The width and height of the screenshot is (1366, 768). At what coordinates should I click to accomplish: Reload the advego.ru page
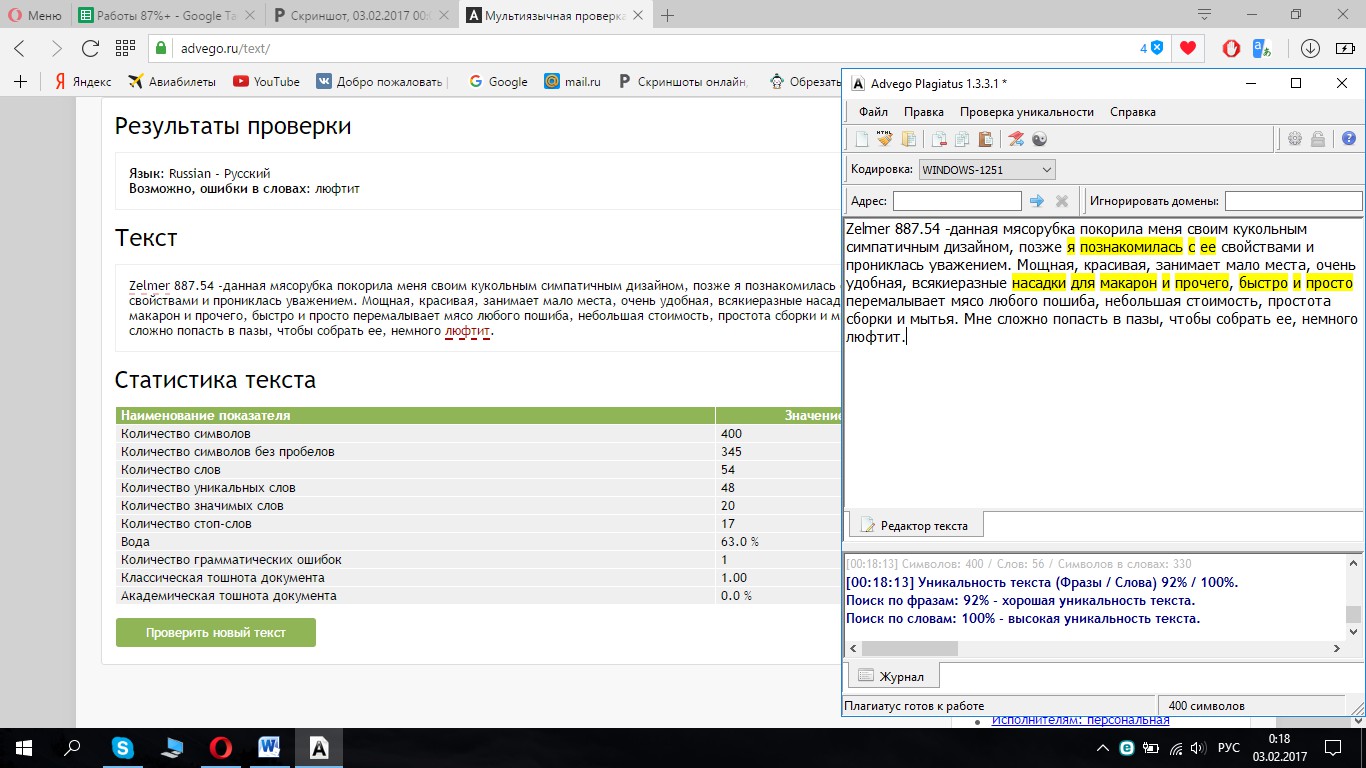[x=91, y=48]
